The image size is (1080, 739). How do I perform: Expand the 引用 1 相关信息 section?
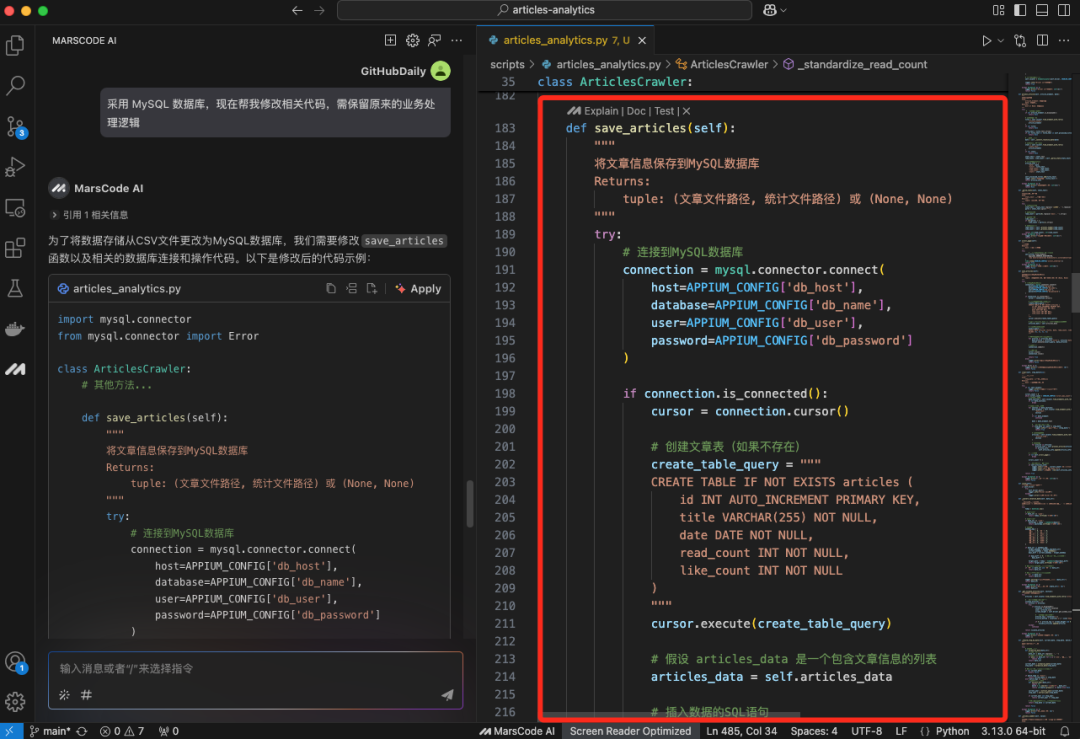[x=90, y=215]
